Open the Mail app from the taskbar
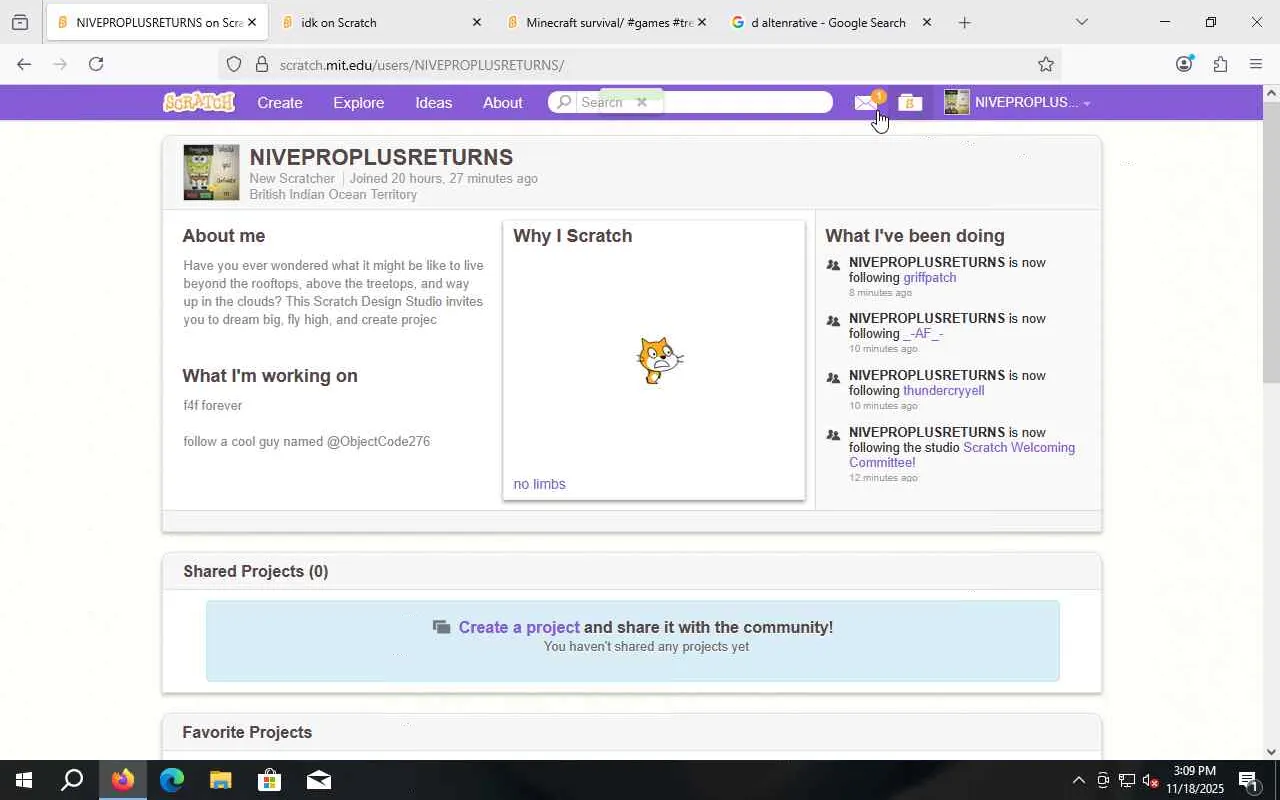 tap(319, 780)
